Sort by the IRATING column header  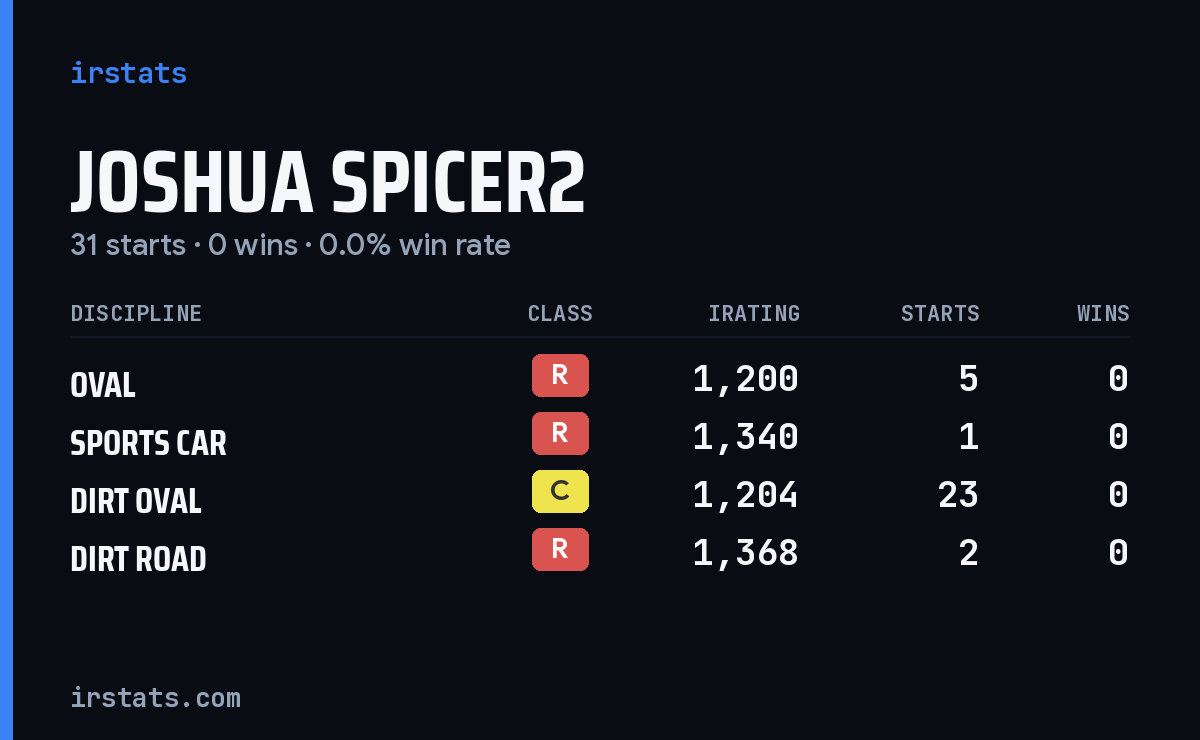(x=754, y=313)
